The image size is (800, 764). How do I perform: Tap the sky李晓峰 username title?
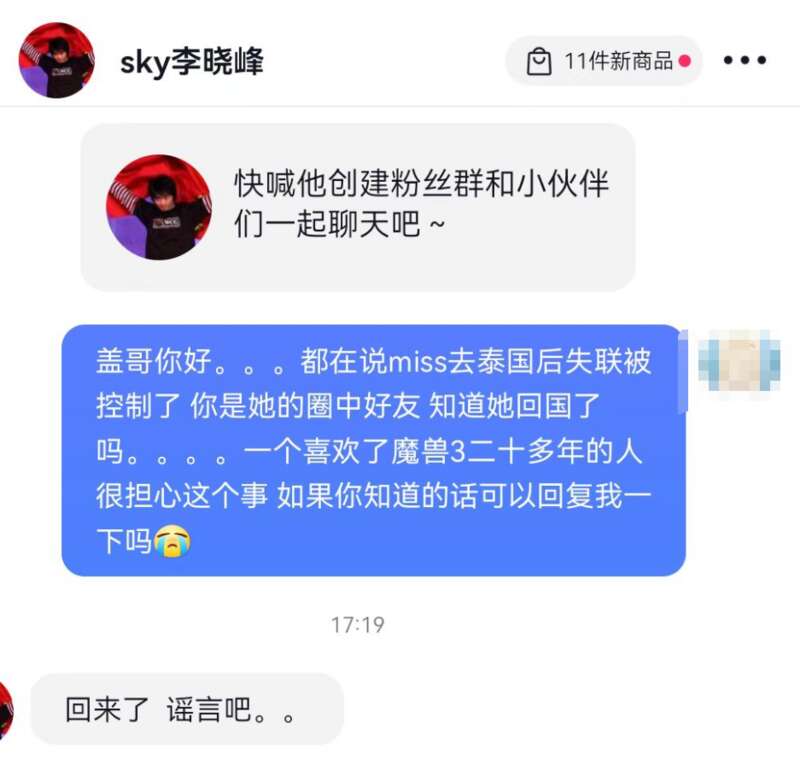click(191, 62)
